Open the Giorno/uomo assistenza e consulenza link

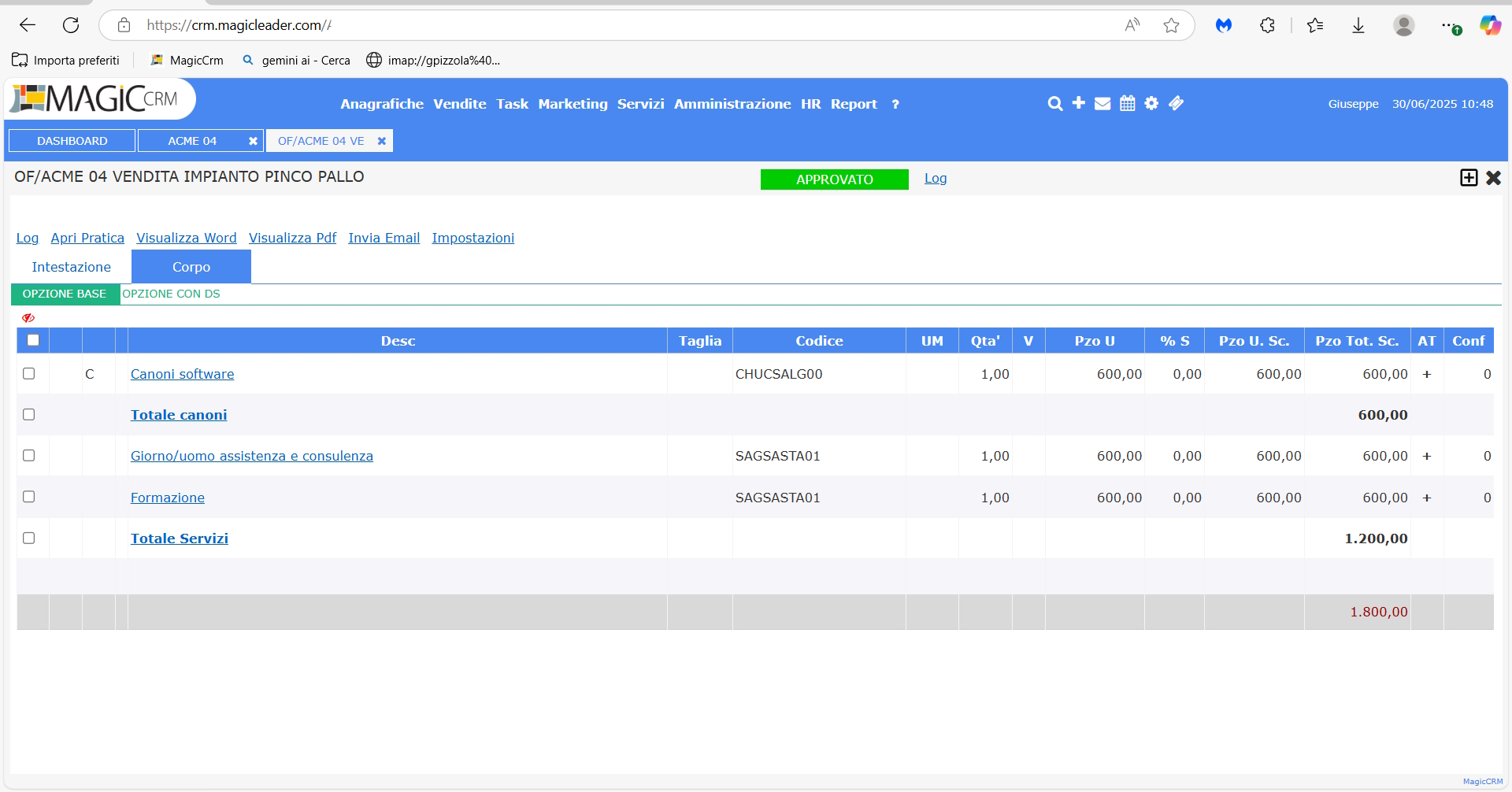[x=252, y=456]
